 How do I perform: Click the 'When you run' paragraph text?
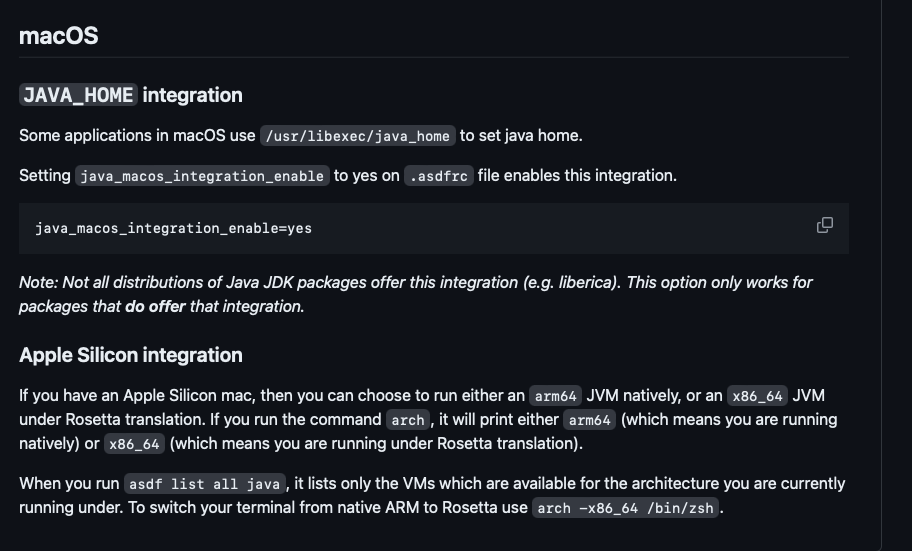pyautogui.click(x=432, y=496)
